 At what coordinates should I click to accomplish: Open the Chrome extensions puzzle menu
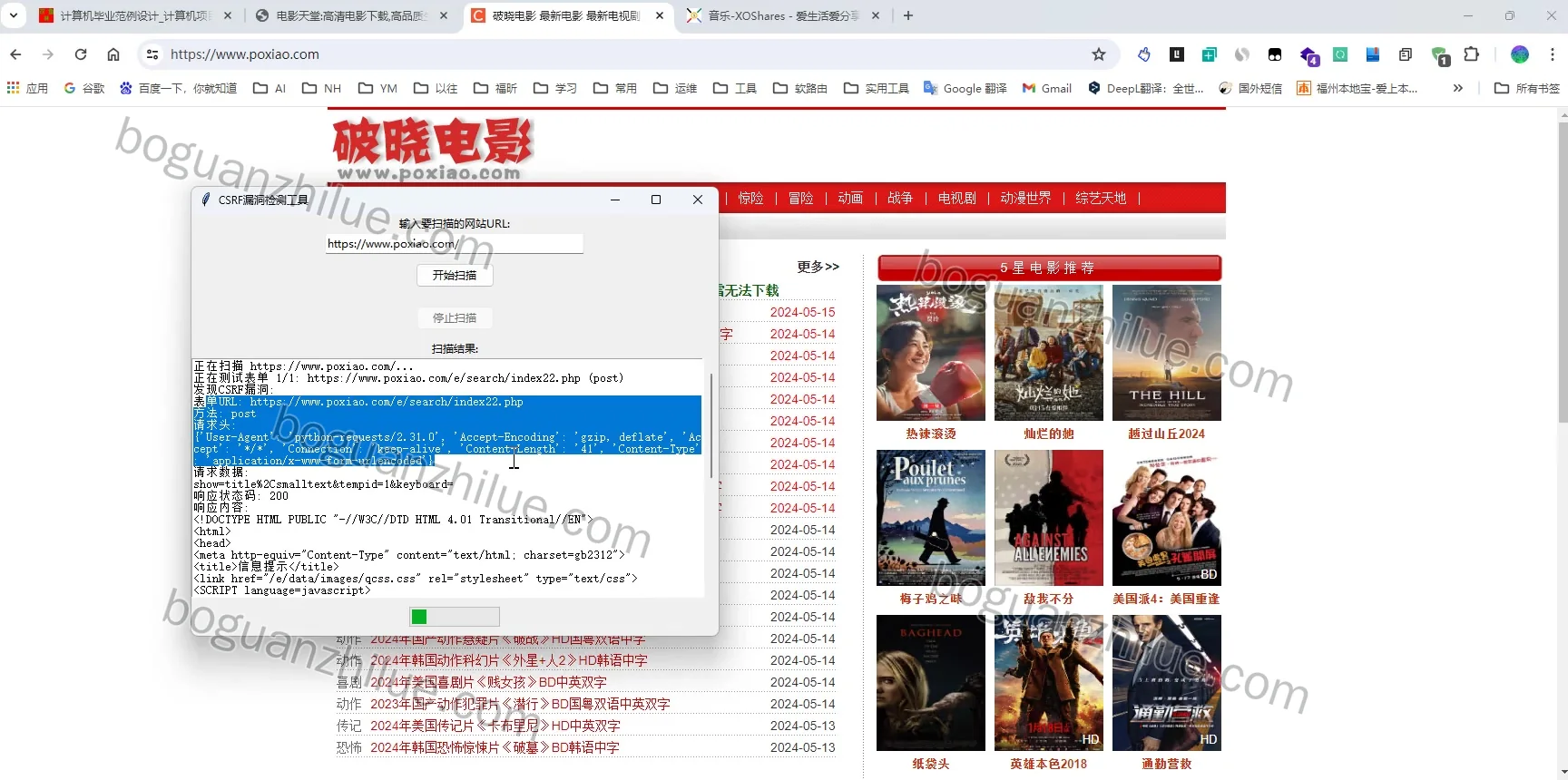tap(1472, 54)
